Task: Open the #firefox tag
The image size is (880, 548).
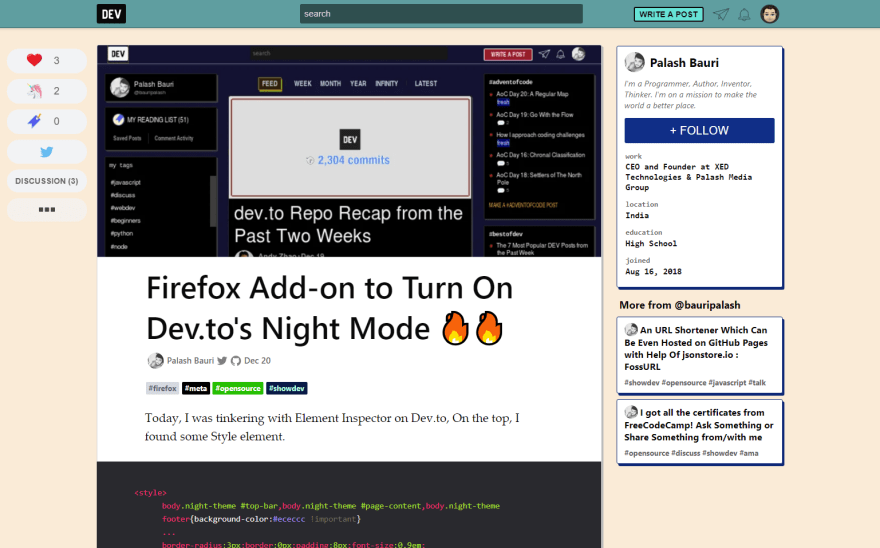Action: (163, 388)
